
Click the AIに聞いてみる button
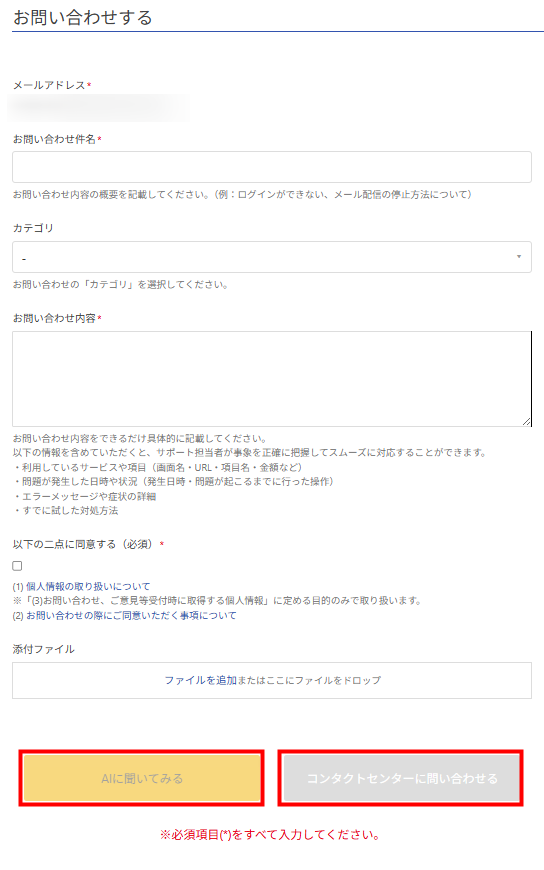(x=142, y=778)
